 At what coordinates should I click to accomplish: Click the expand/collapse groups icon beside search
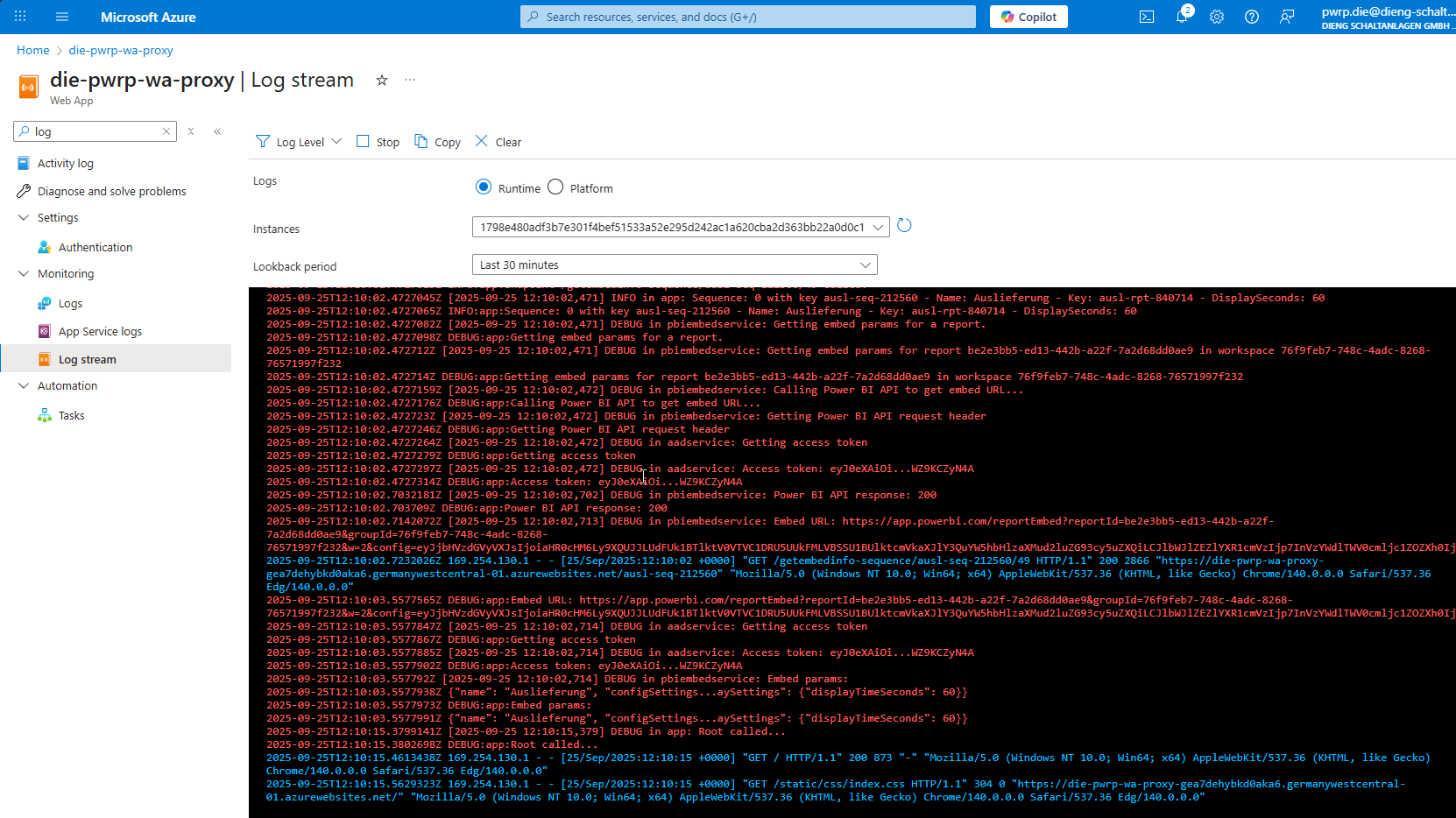[190, 131]
